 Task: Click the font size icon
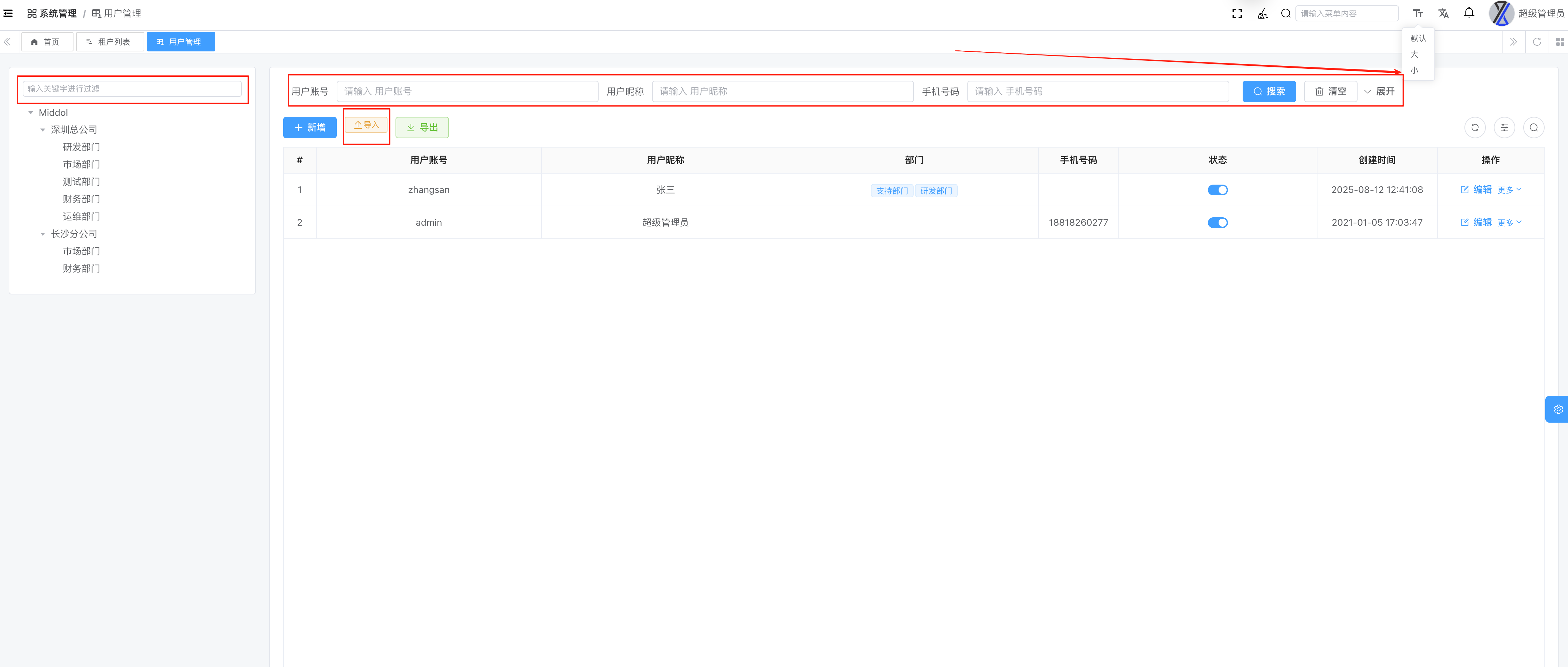point(1418,13)
